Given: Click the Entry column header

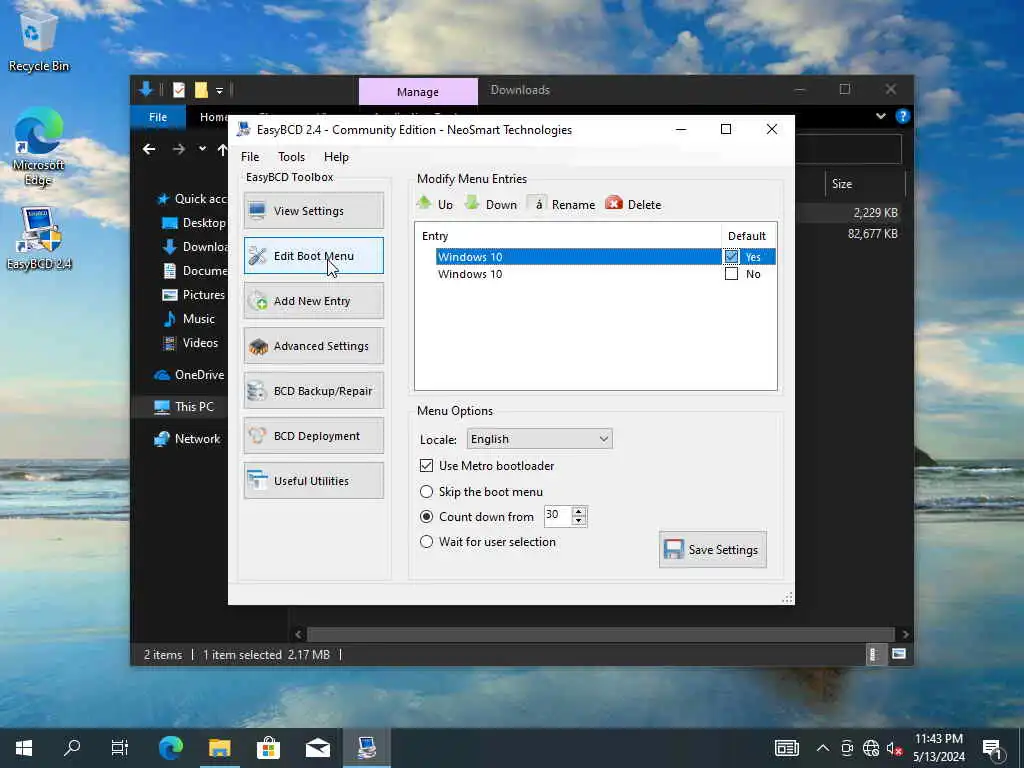Looking at the screenshot, I should tap(568, 236).
